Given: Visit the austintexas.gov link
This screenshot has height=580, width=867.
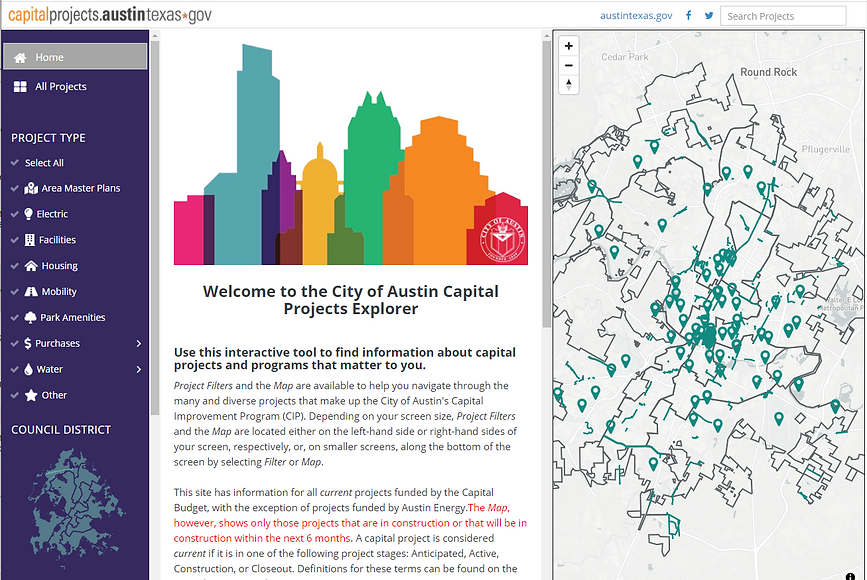Looking at the screenshot, I should point(636,15).
